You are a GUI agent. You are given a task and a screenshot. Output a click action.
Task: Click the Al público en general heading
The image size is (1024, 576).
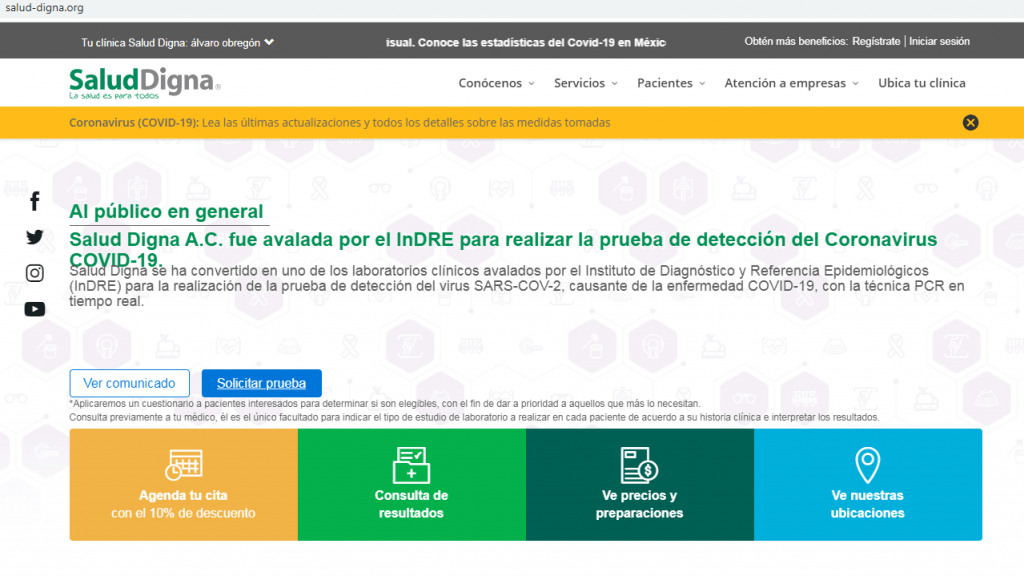(167, 212)
